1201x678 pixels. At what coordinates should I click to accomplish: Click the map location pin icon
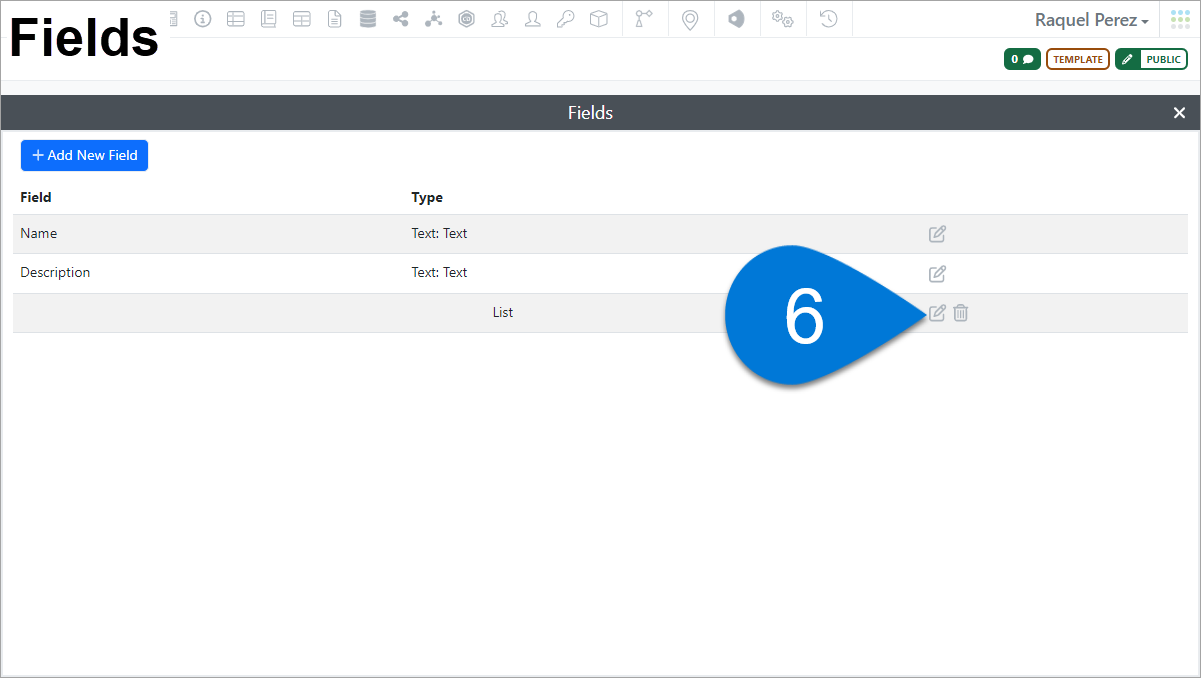(x=690, y=20)
